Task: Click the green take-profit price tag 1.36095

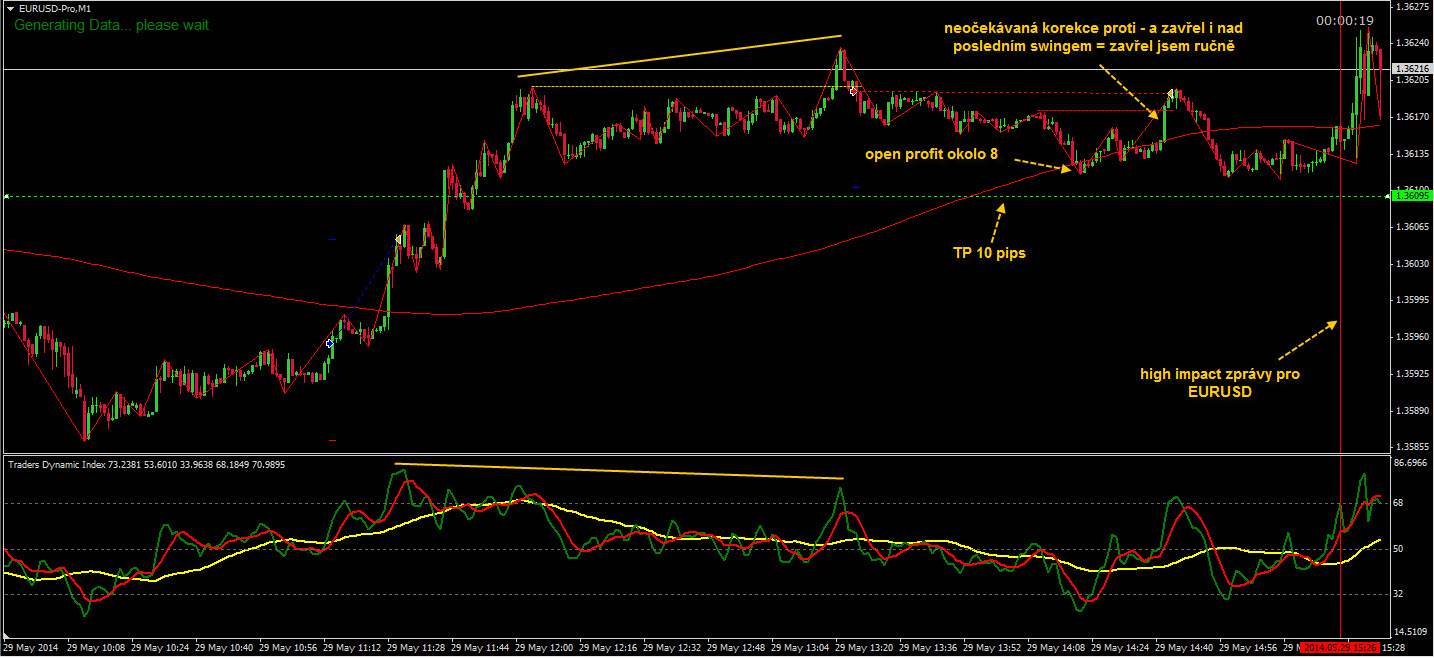Action: point(1410,196)
